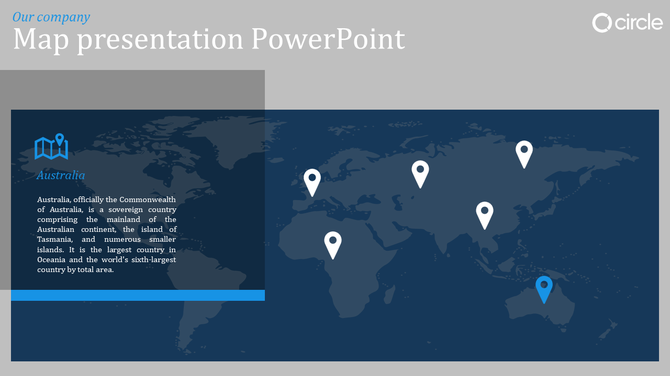Select the white pin over western Russia
Viewport: 670px width, 376px height.
(420, 174)
